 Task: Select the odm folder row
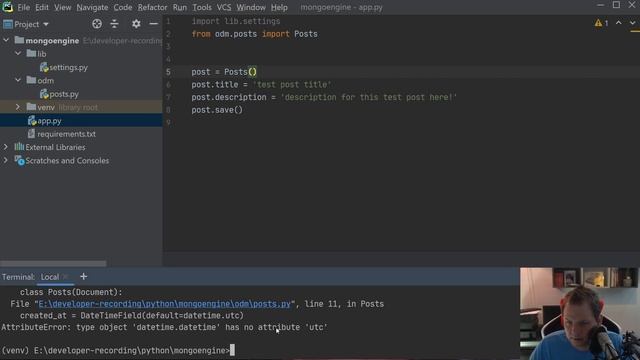81,80
